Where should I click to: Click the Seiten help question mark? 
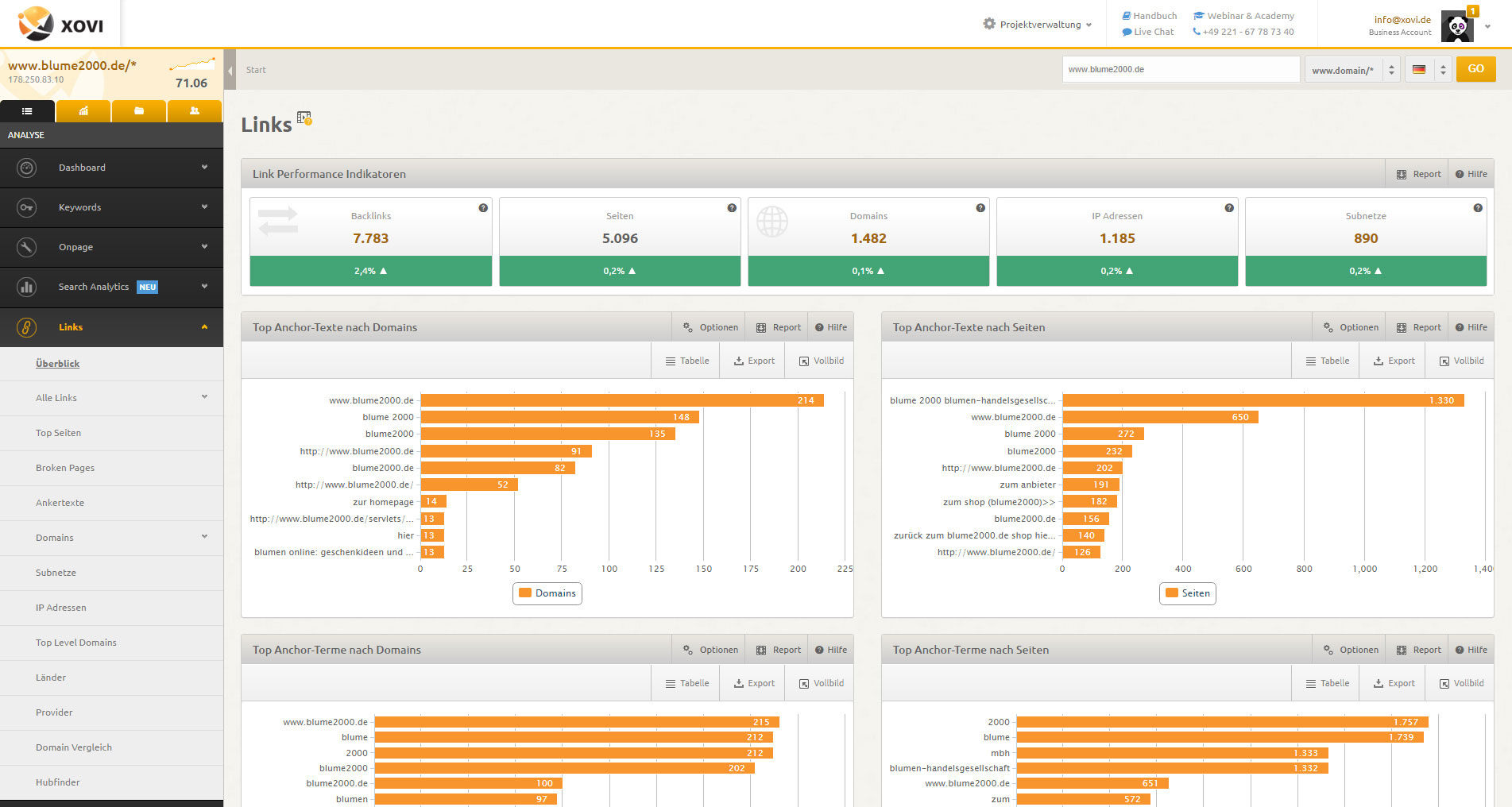[732, 208]
